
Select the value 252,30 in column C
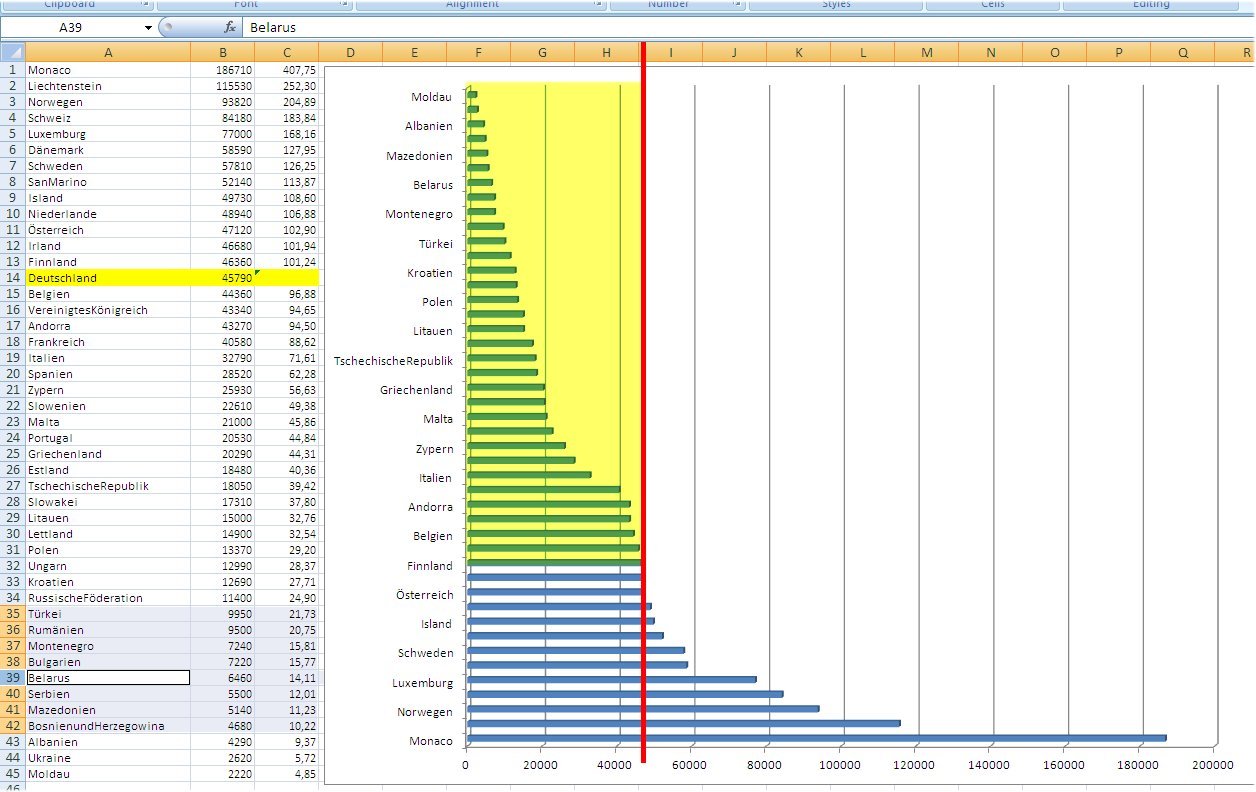pyautogui.click(x=286, y=86)
